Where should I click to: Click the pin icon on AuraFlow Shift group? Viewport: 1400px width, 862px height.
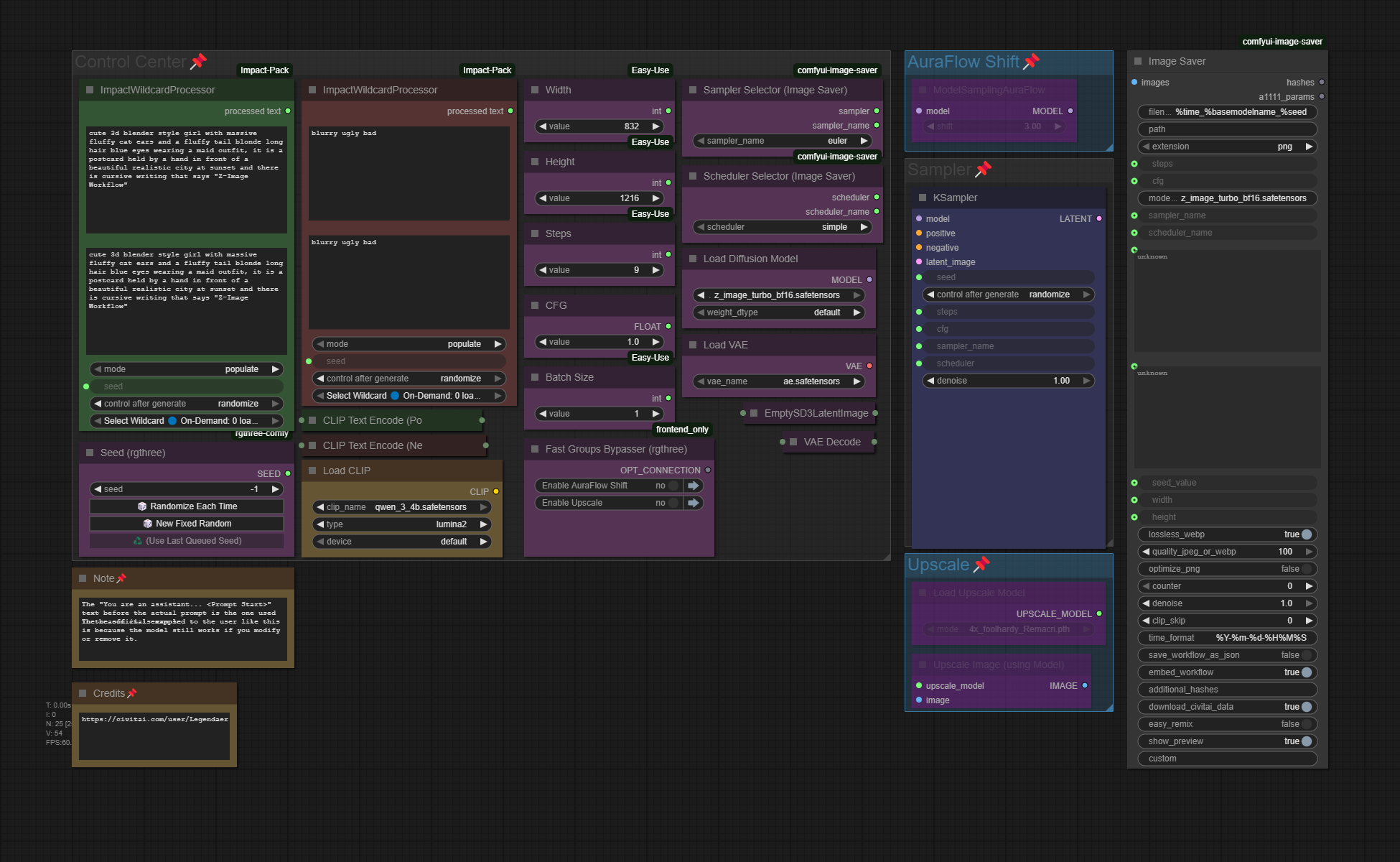coord(1031,62)
